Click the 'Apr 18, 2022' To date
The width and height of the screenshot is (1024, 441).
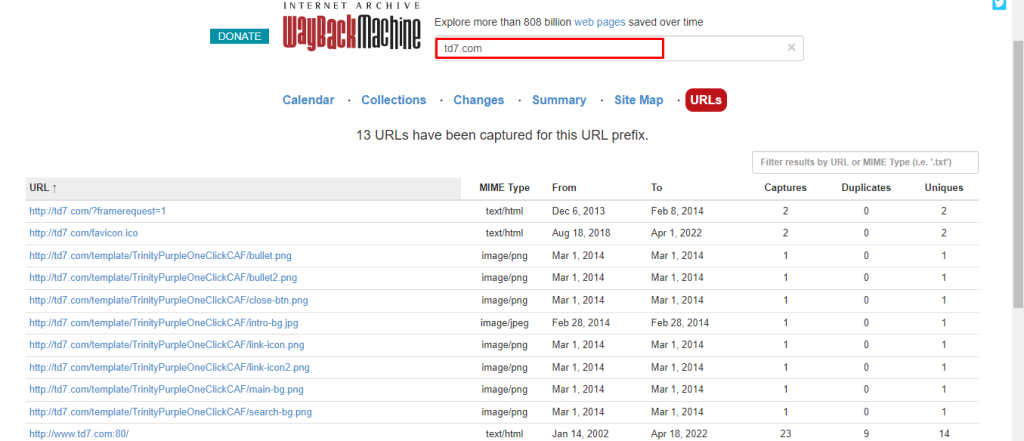point(680,434)
